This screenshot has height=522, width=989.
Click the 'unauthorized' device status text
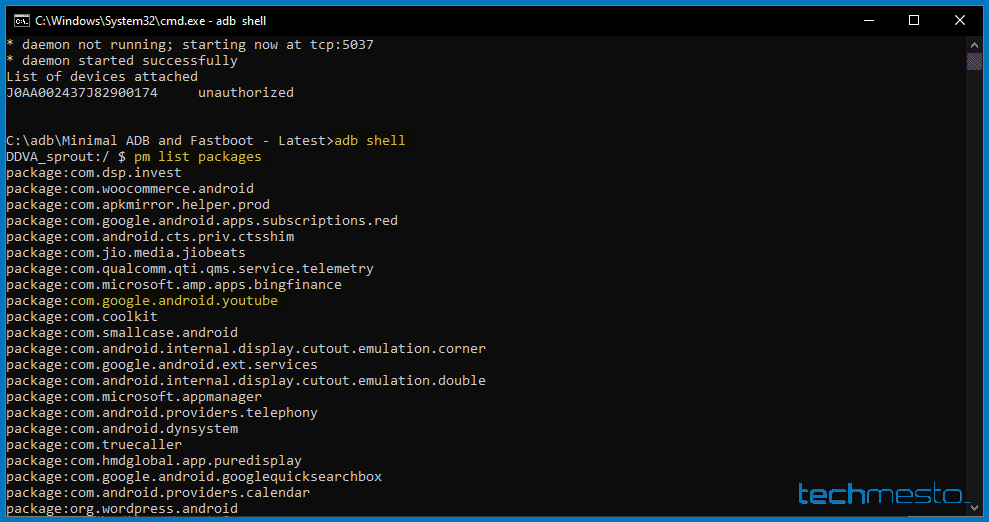pyautogui.click(x=246, y=93)
